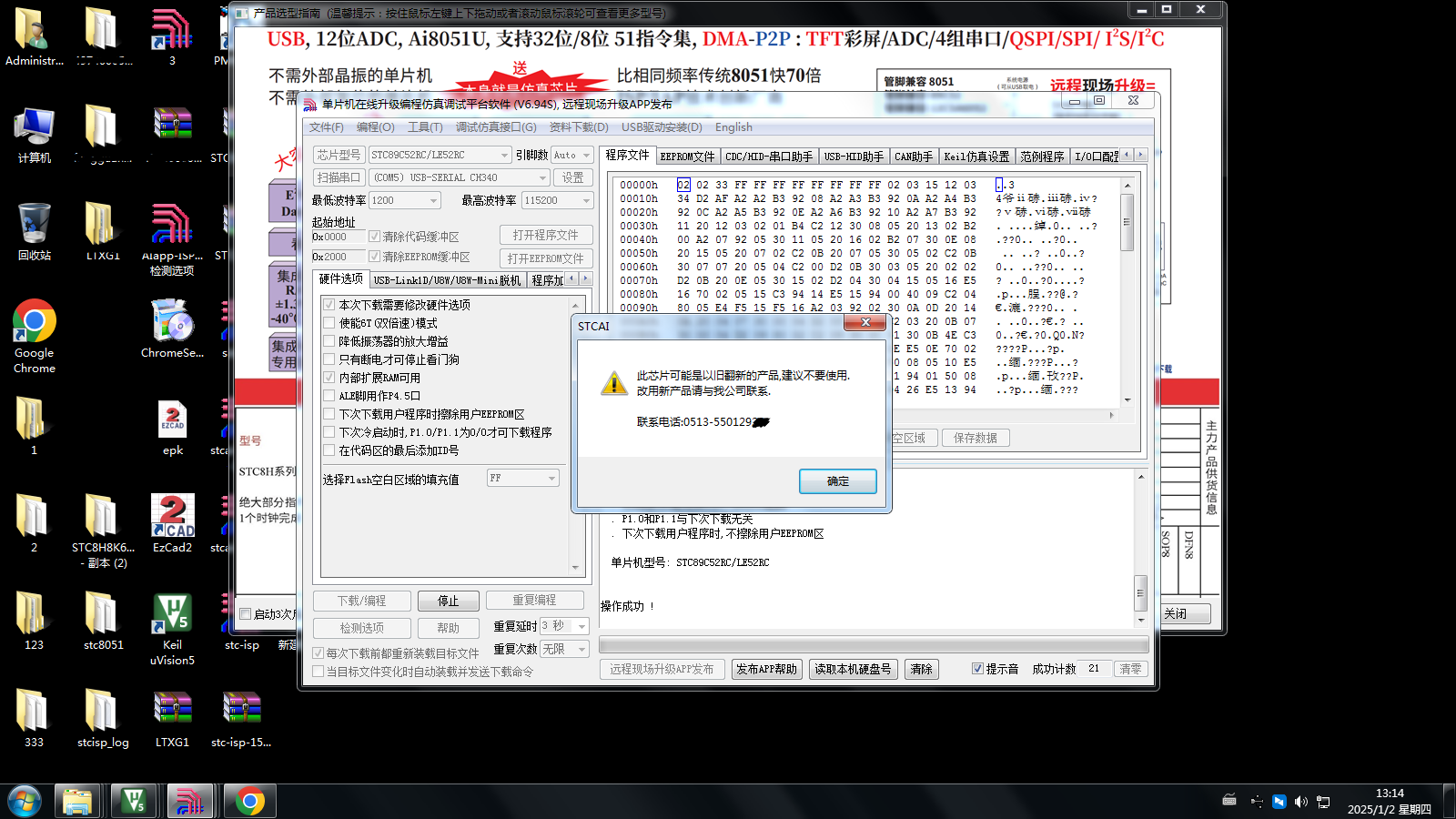Open File Explorer from taskbar
The image size is (1456, 819).
(77, 801)
